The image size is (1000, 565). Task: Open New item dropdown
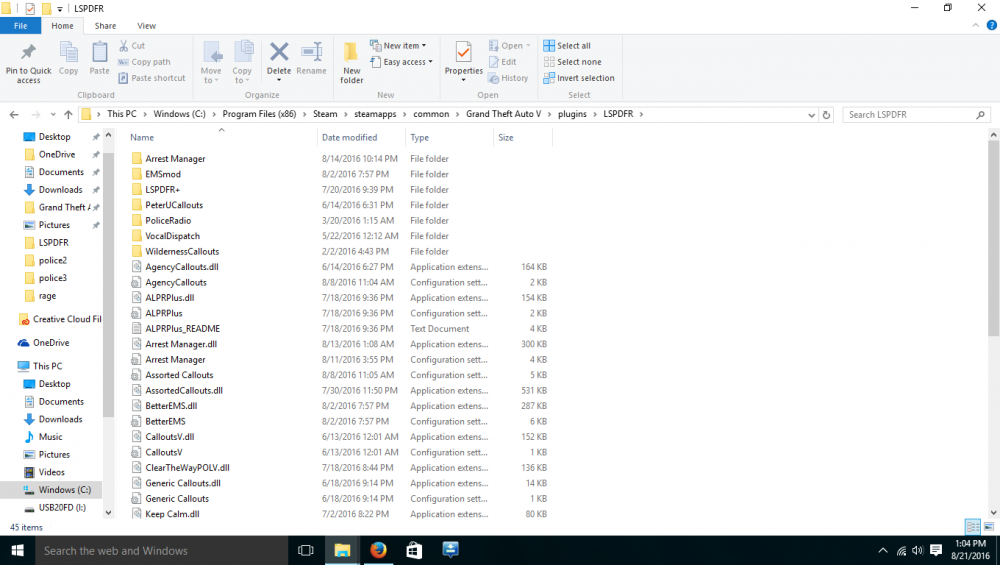pos(399,46)
